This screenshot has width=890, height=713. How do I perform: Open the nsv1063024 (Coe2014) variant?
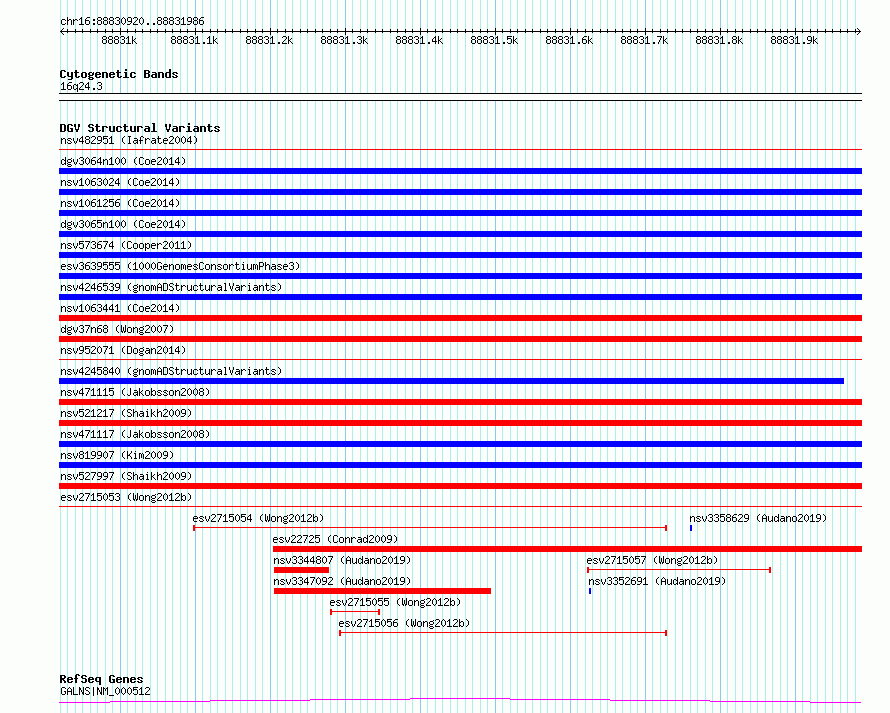coord(120,182)
